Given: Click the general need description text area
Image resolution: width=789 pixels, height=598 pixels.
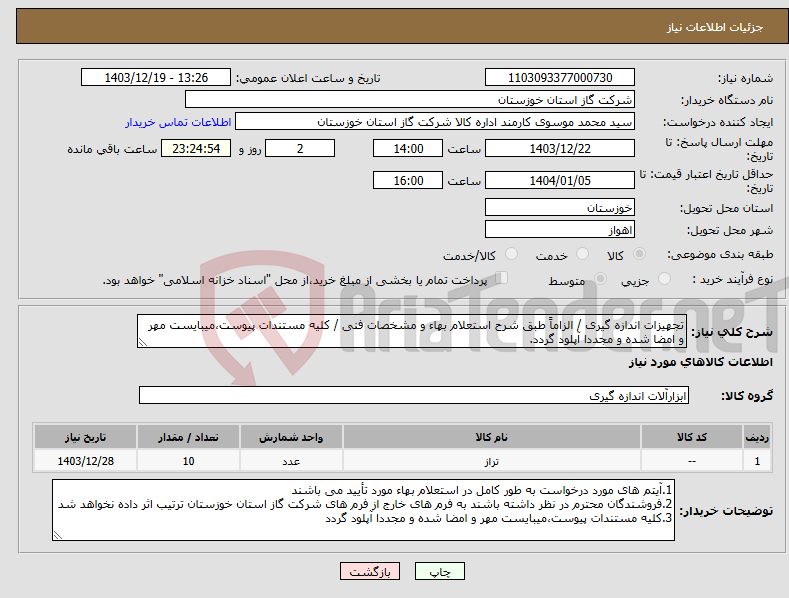Looking at the screenshot, I should [x=412, y=331].
